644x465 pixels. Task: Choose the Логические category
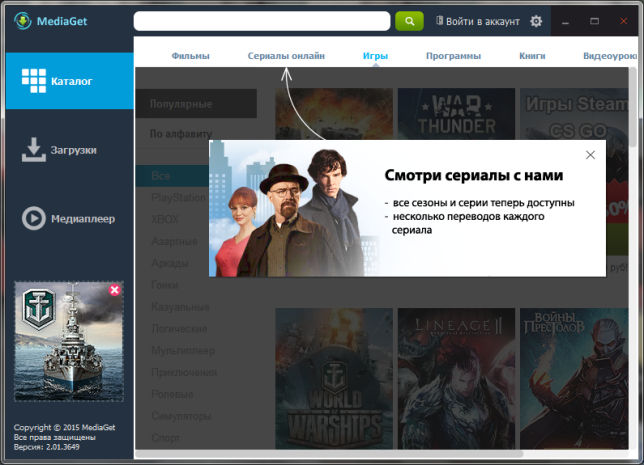tap(179, 329)
